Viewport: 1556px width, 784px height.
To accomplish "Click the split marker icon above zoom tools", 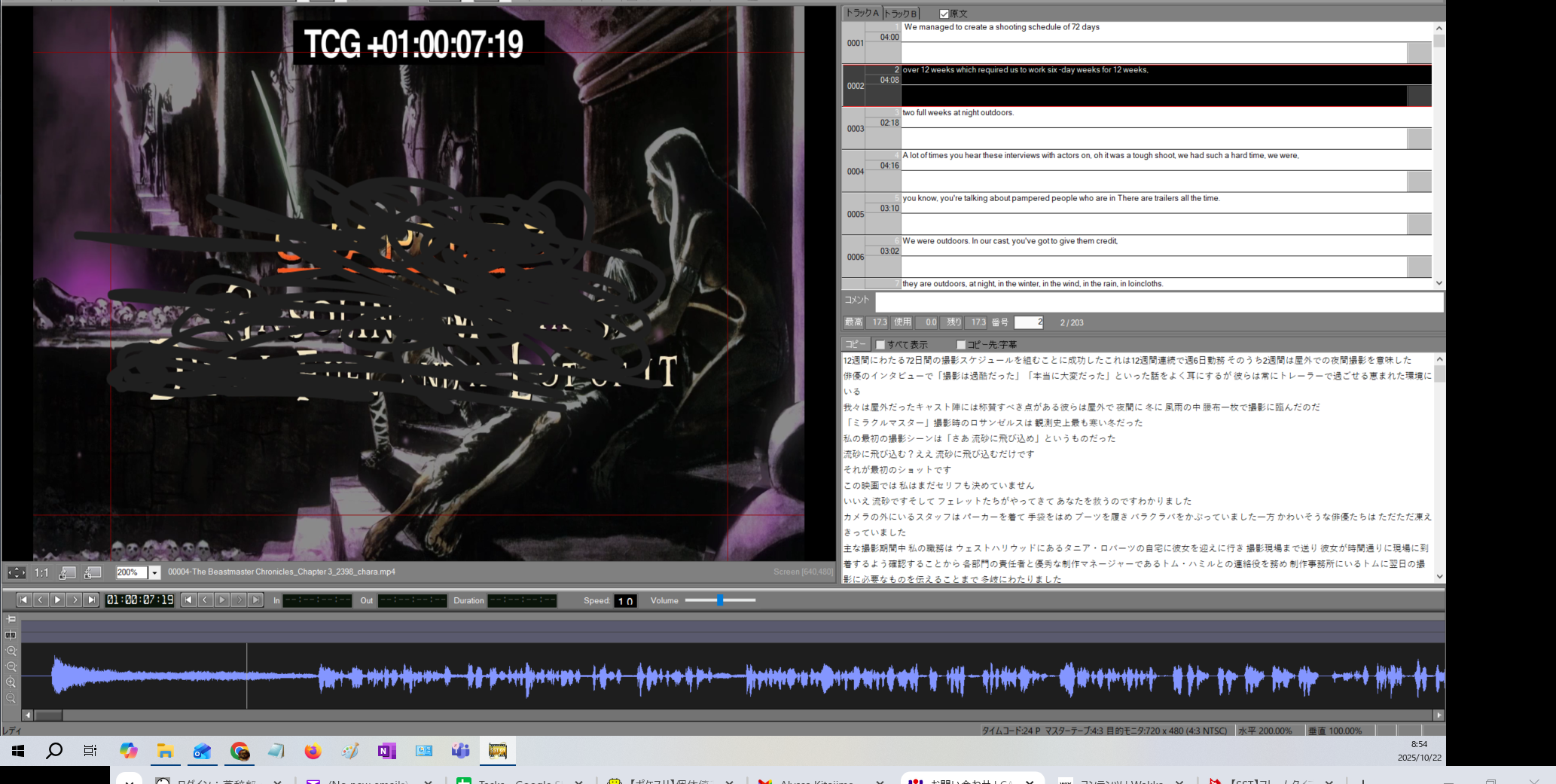I will click(x=11, y=635).
